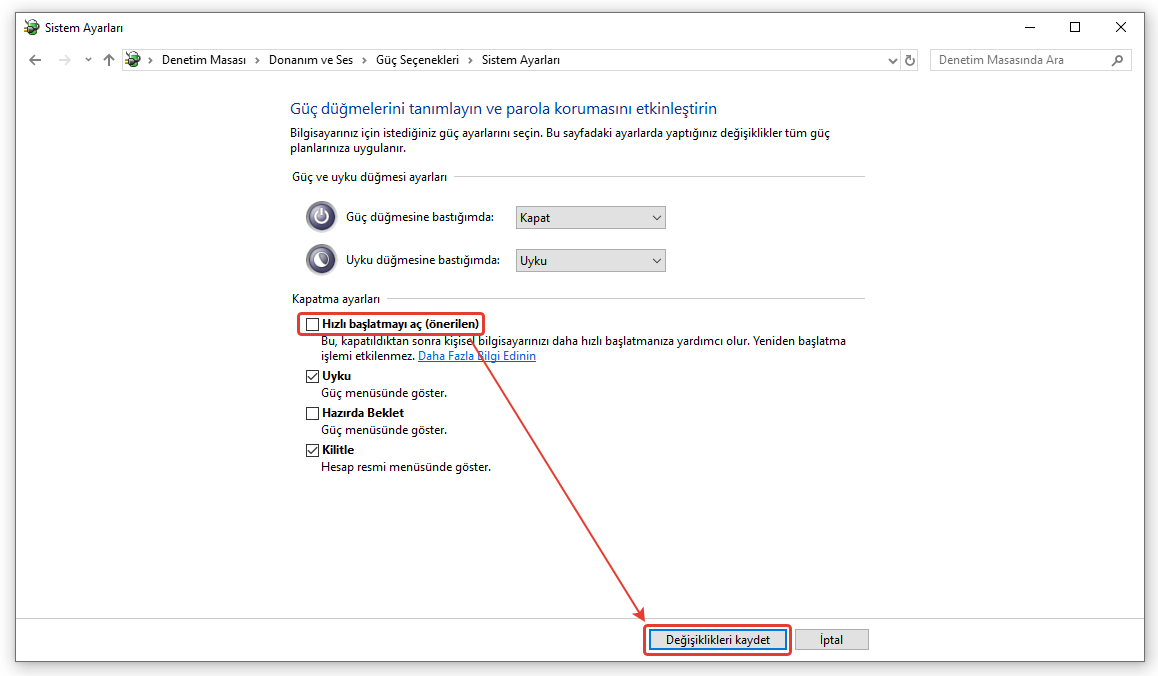Go to Donanım ve Ses breadcrumb
The width and height of the screenshot is (1158, 676).
310,60
